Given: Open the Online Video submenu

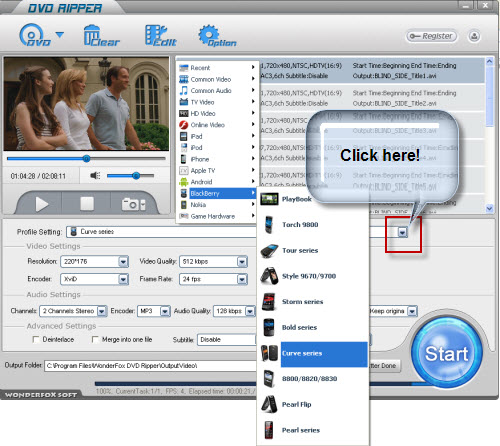Looking at the screenshot, I should (x=217, y=125).
